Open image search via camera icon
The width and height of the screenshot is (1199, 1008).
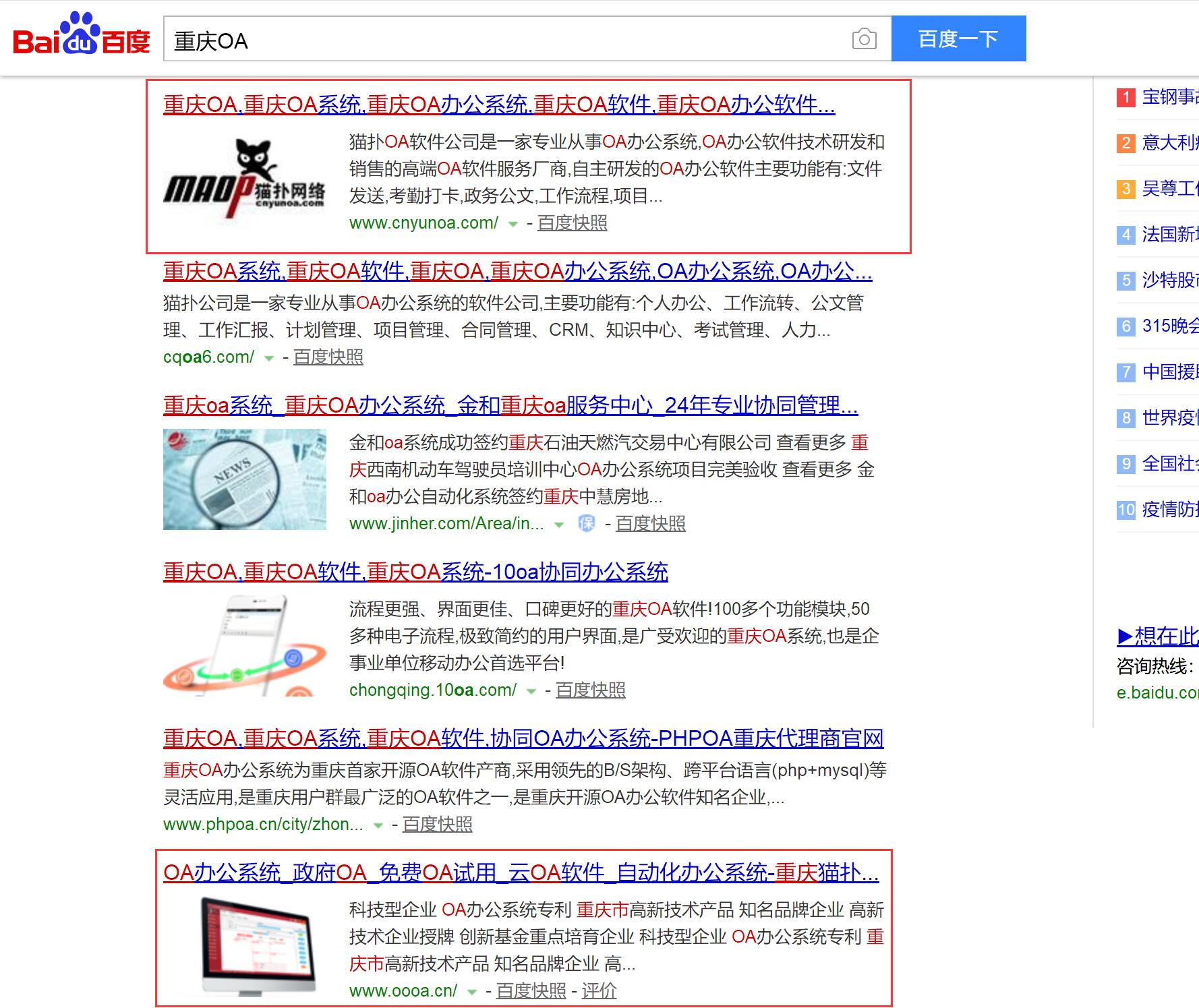point(864,39)
